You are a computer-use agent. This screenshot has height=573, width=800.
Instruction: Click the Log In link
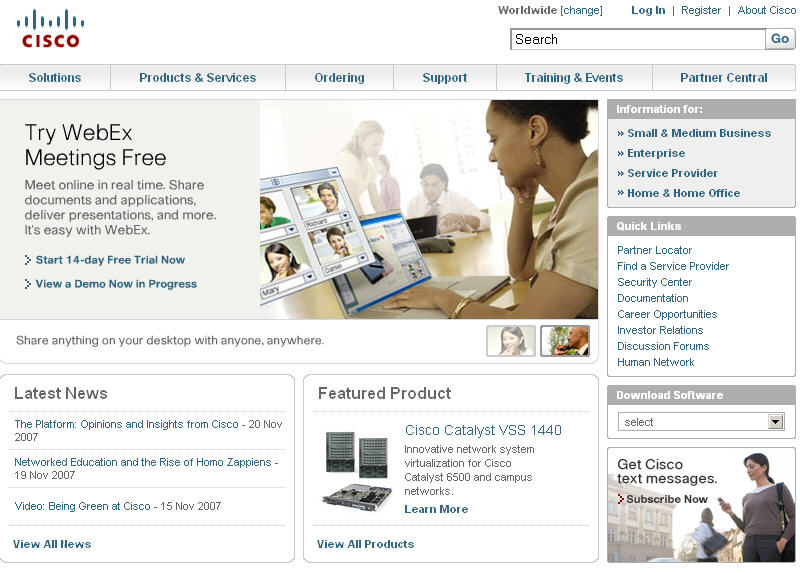pyautogui.click(x=648, y=10)
